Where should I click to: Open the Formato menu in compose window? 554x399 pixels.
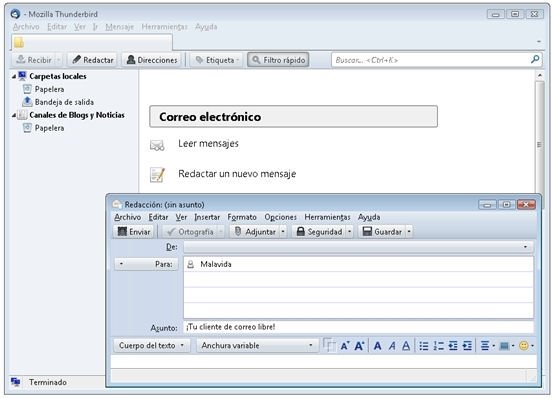[242, 217]
